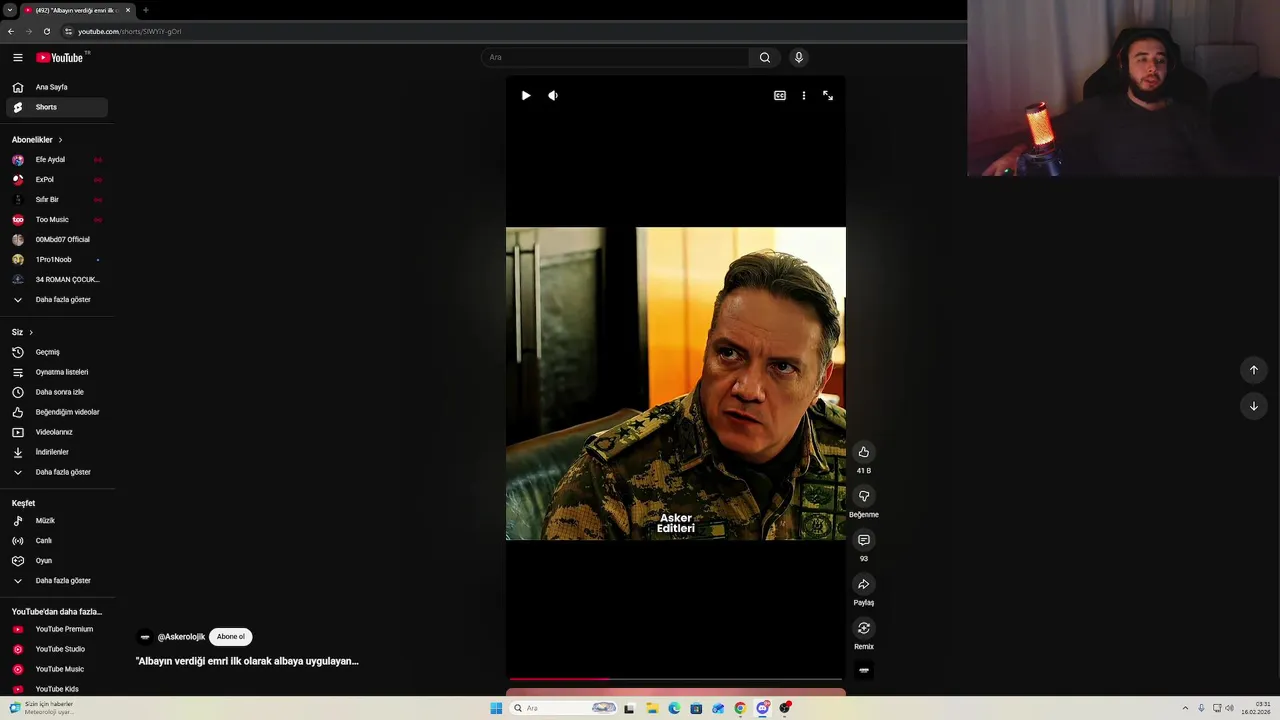
Task: Open YouTube Kids link
Action: pos(57,689)
